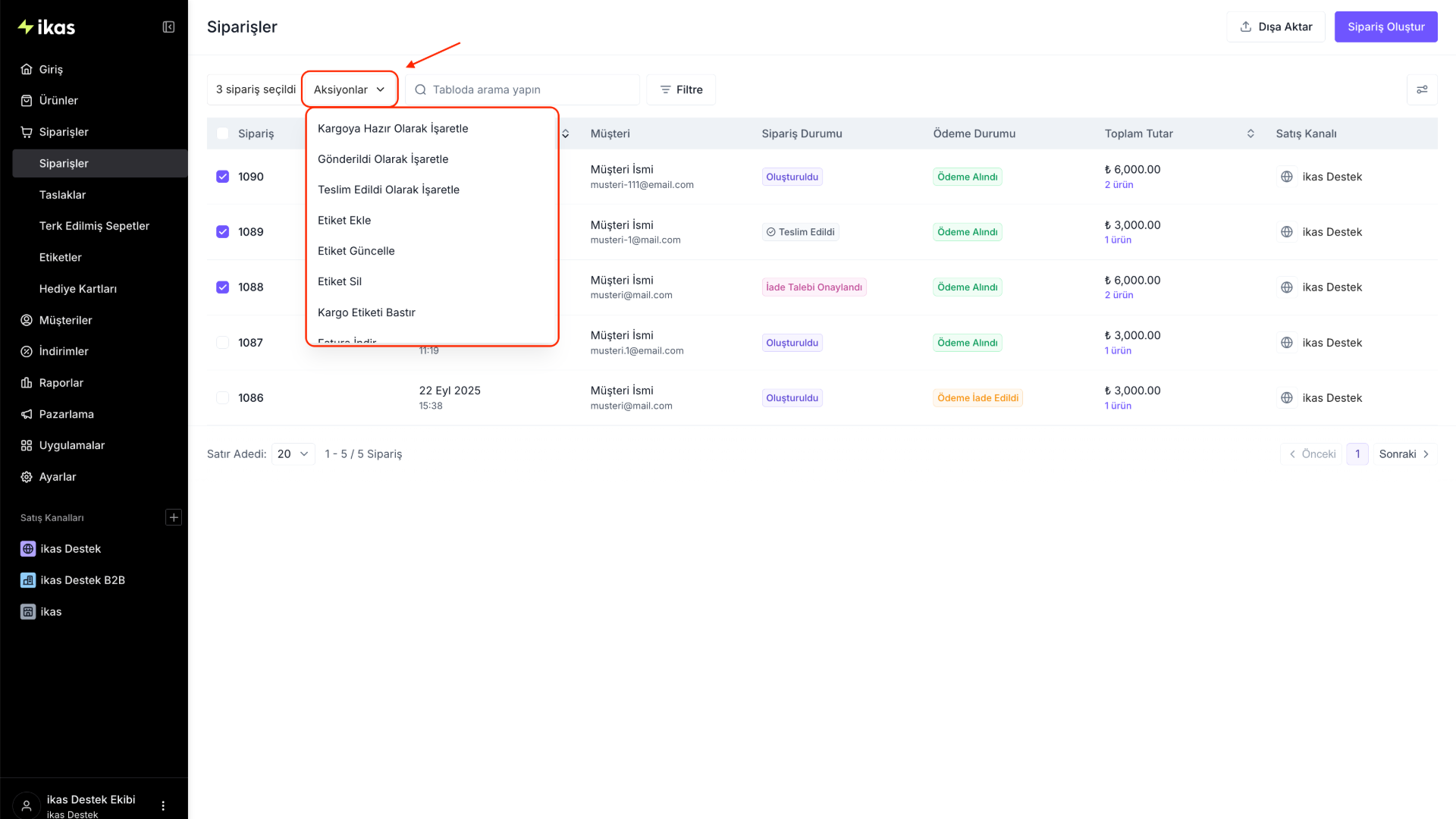The image size is (1456, 819).
Task: Choose Kargo Etiketi Bastır menu item
Action: [x=366, y=312]
